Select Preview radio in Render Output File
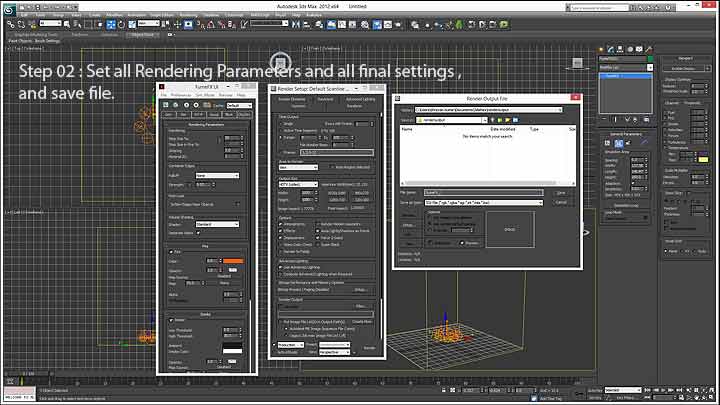This screenshot has width=720, height=405. click(x=462, y=243)
